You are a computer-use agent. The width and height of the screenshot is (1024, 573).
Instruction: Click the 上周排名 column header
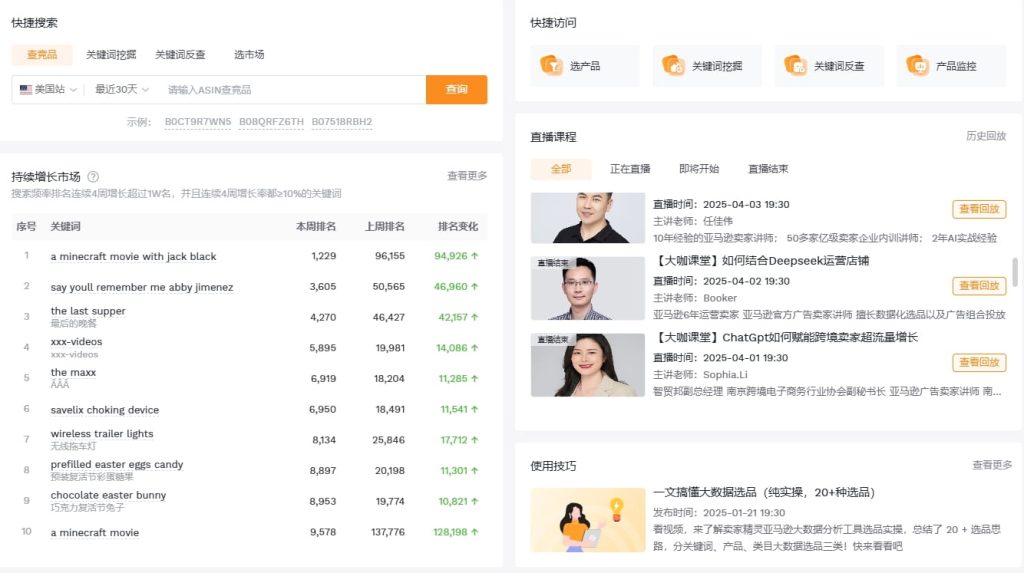coord(385,226)
